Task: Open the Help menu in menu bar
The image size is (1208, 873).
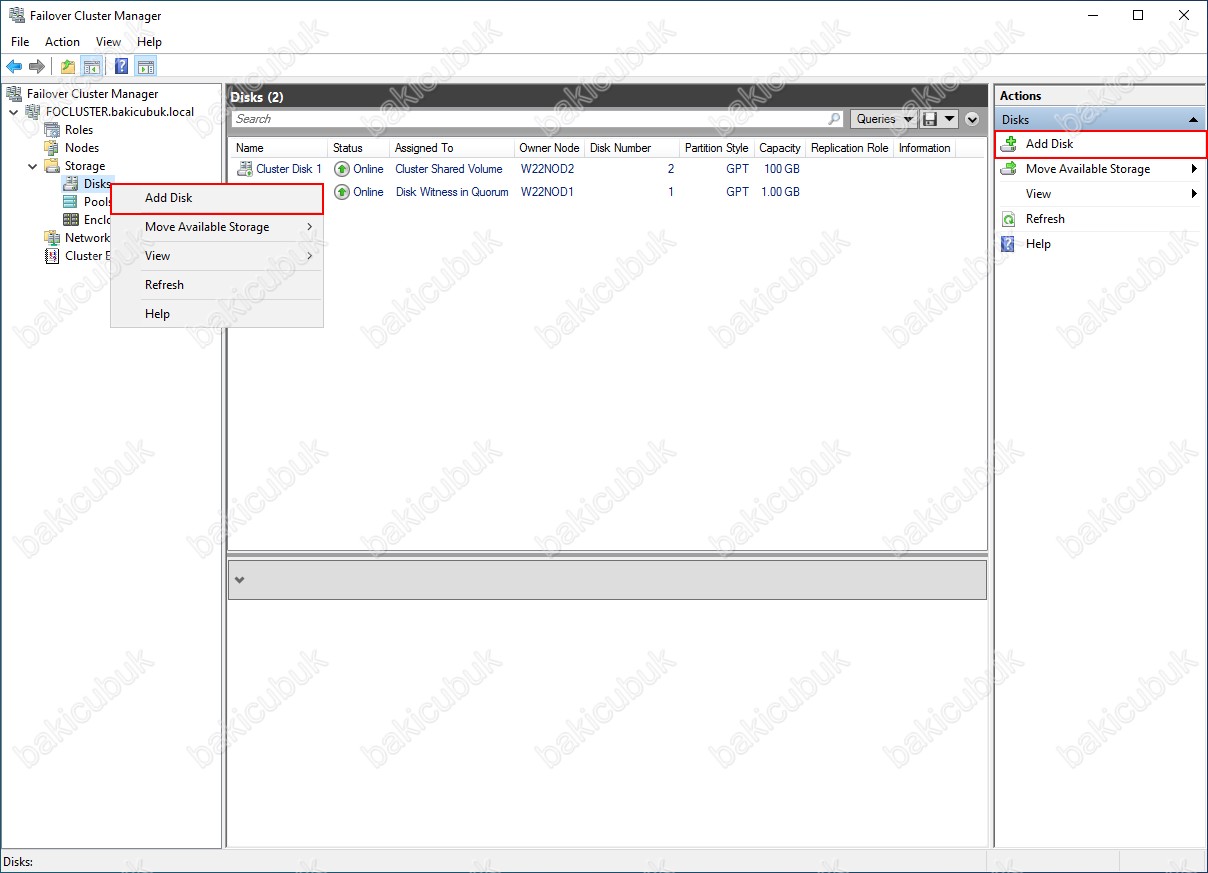Action: click(149, 42)
